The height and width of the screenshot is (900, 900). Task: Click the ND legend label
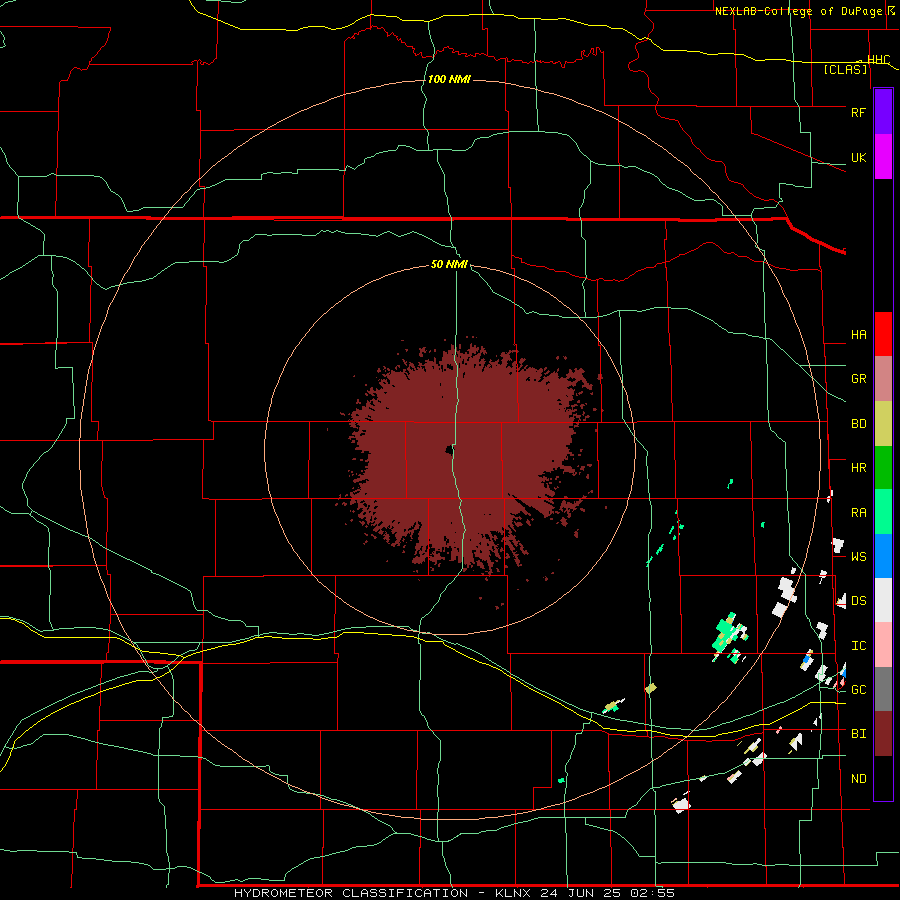click(858, 779)
